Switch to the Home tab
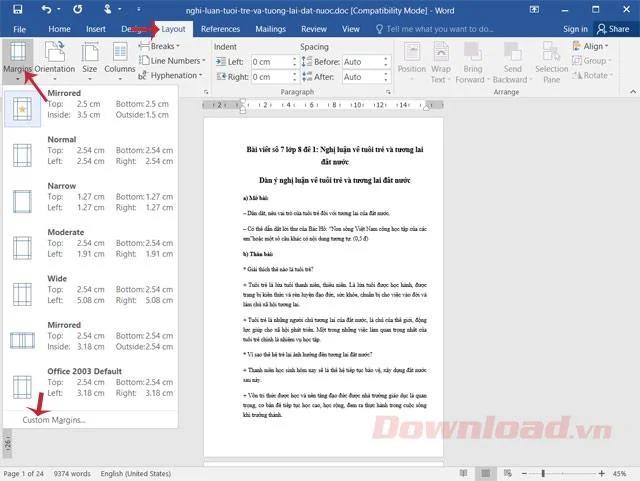Screen dimensions: 640x481 click(x=59, y=29)
